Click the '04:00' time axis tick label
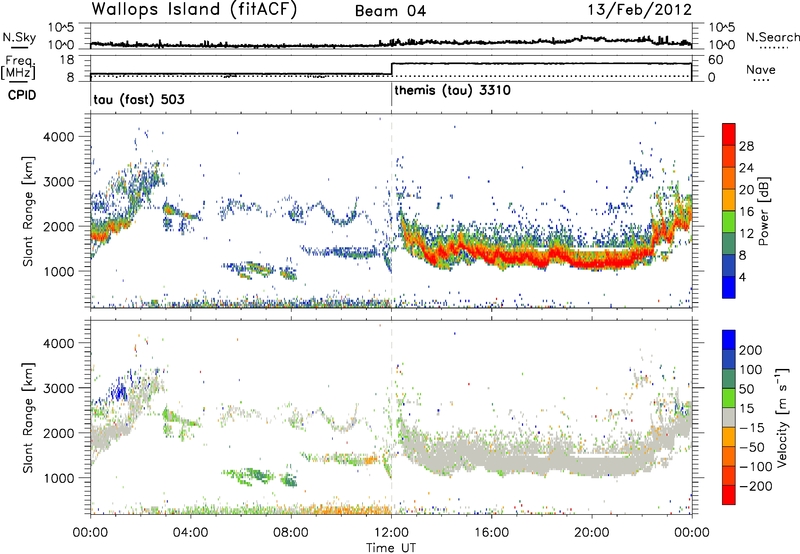This screenshot has height=554, width=800. [190, 533]
